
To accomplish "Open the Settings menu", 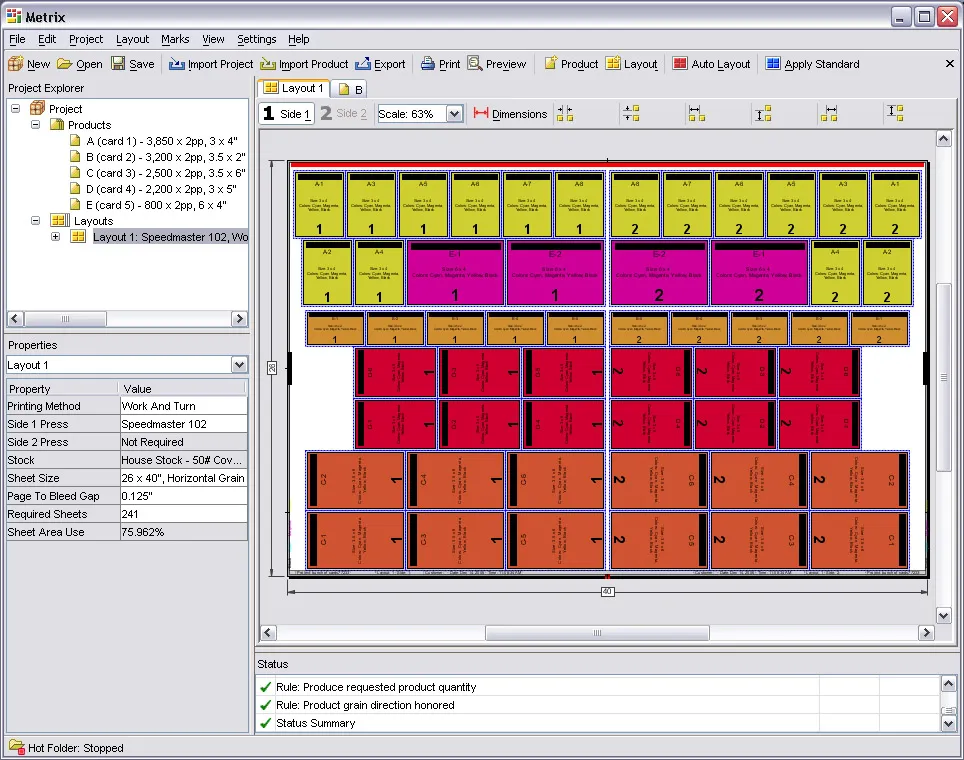I will (256, 39).
